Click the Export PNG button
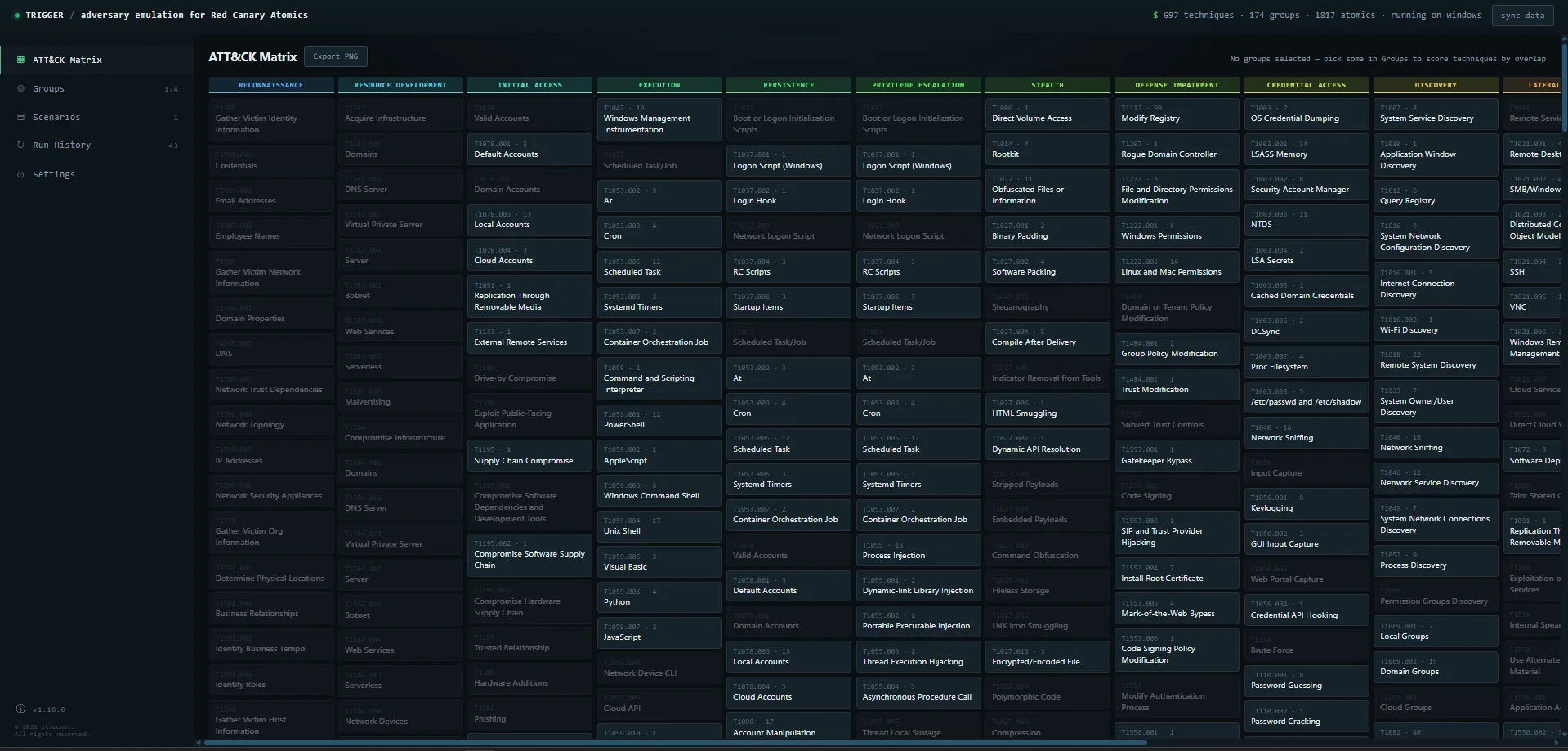The height and width of the screenshot is (751, 1568). pos(336,56)
